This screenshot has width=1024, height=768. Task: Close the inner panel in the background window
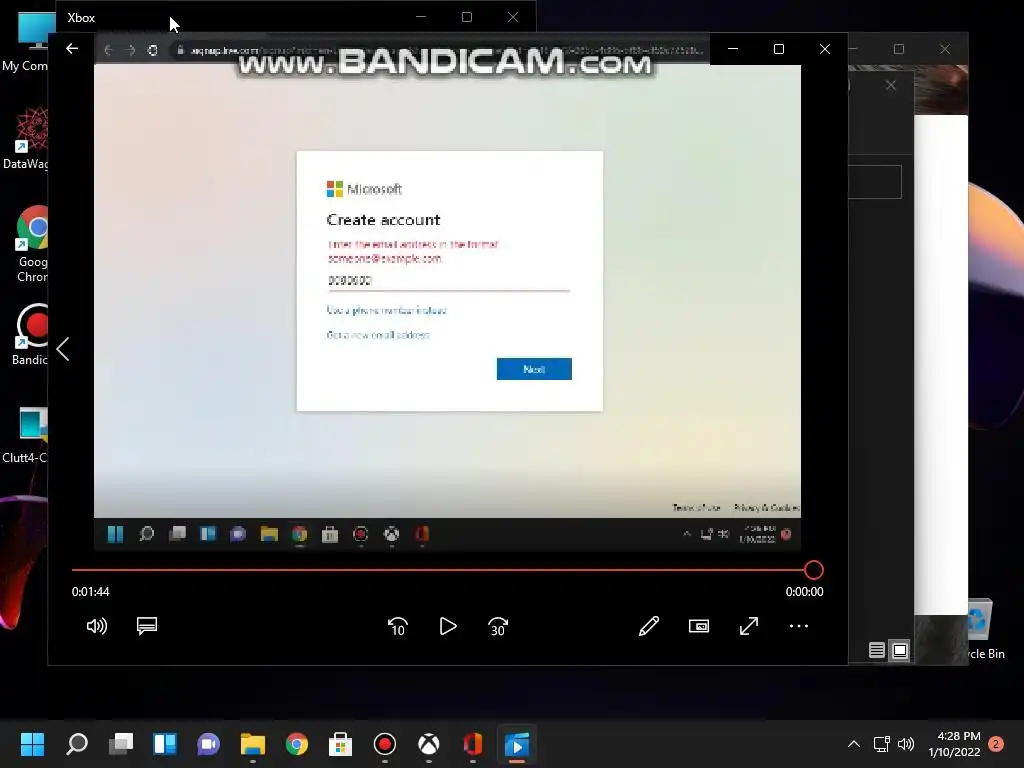point(891,86)
